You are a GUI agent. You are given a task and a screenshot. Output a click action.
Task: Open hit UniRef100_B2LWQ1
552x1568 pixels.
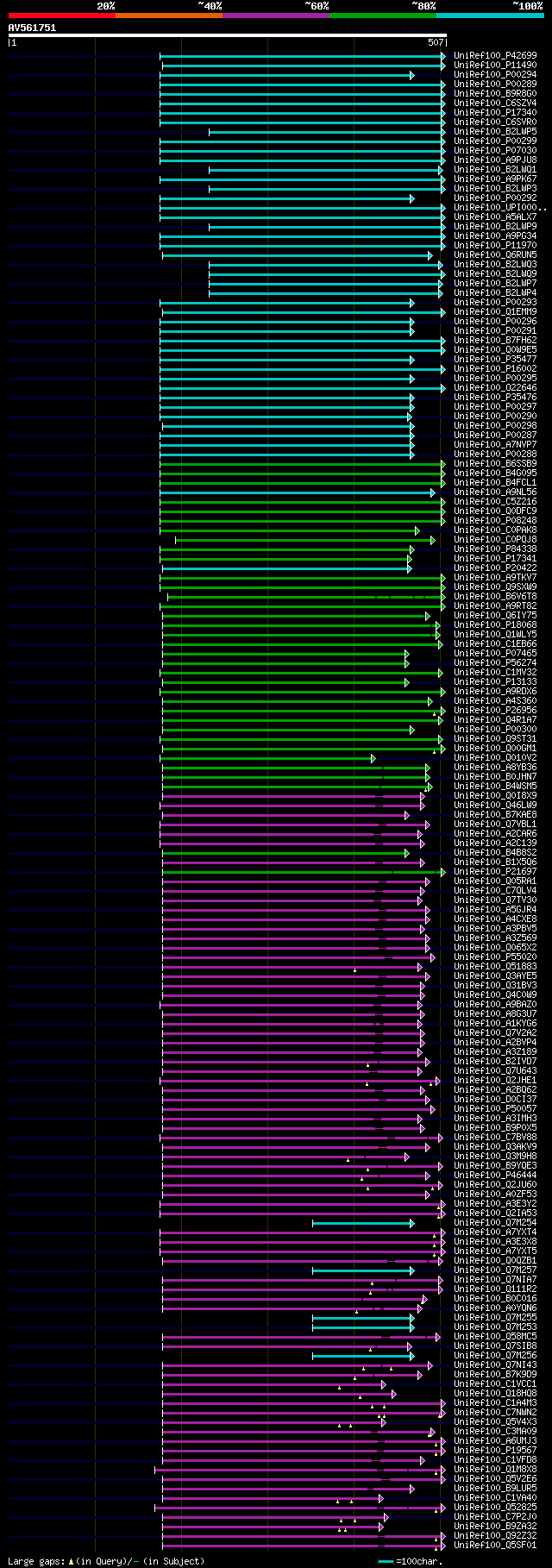495,169
